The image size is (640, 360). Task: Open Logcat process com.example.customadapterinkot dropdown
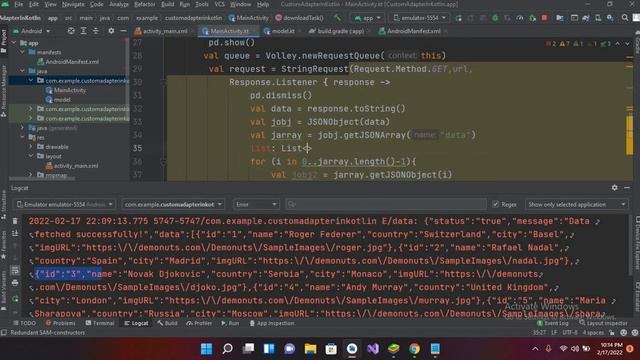point(173,204)
